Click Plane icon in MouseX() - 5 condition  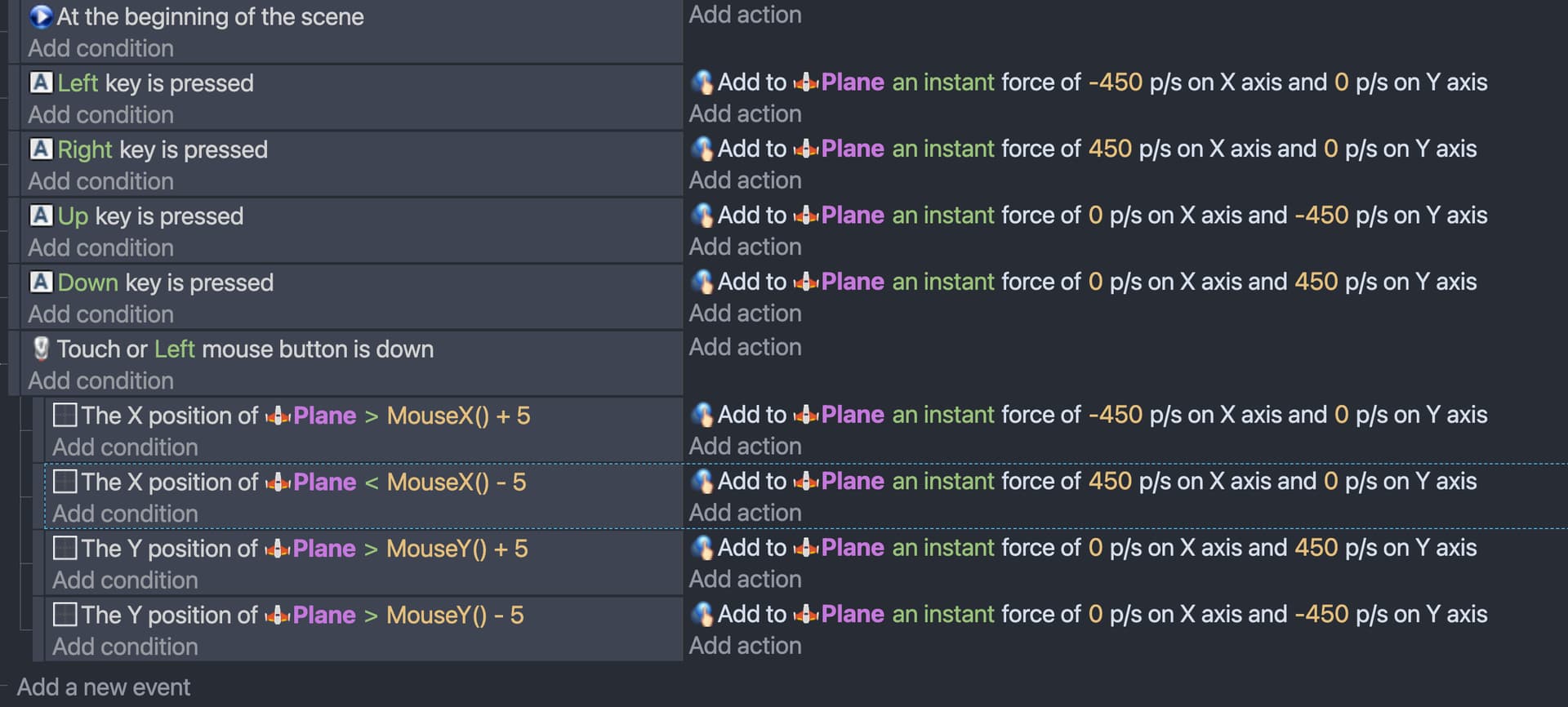pos(278,482)
